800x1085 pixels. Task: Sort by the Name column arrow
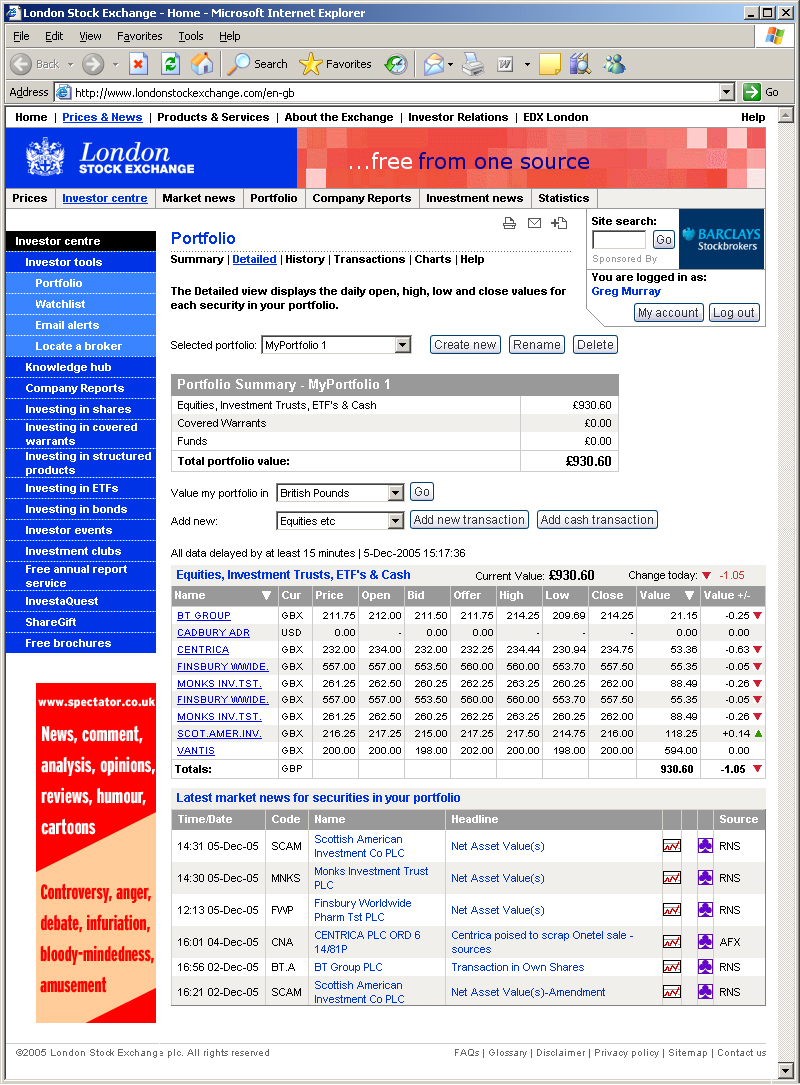click(x=266, y=595)
